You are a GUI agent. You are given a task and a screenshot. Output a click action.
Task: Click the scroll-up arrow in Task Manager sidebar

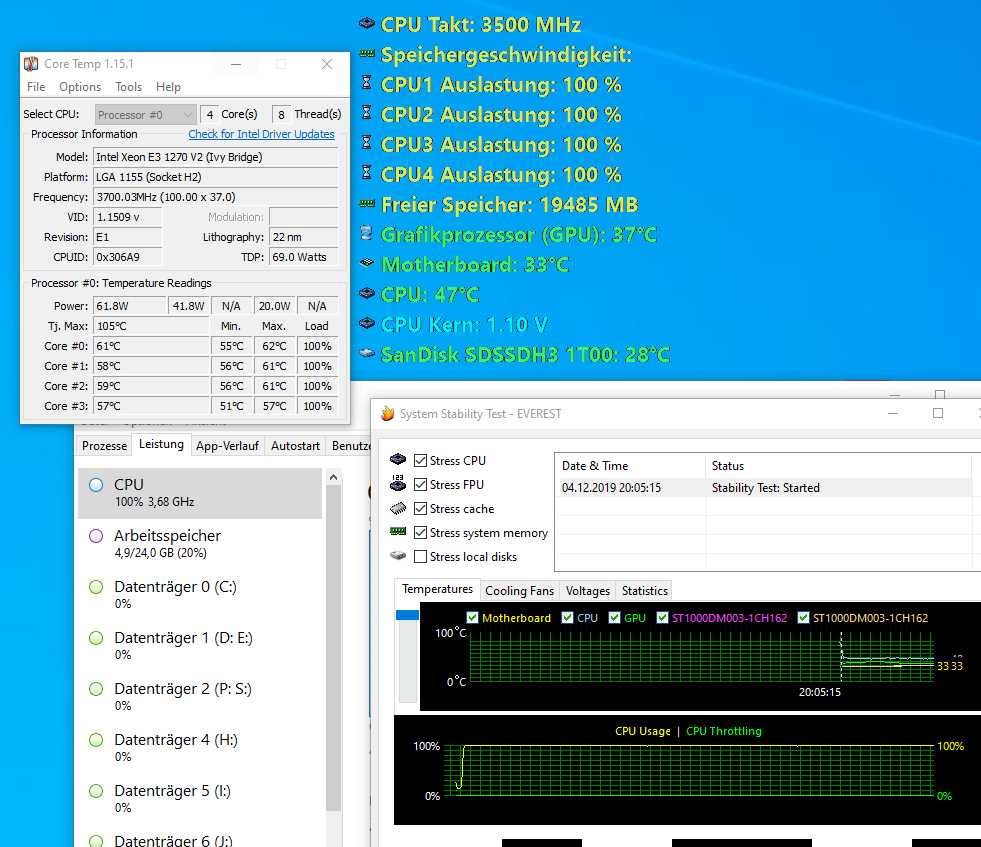[333, 477]
